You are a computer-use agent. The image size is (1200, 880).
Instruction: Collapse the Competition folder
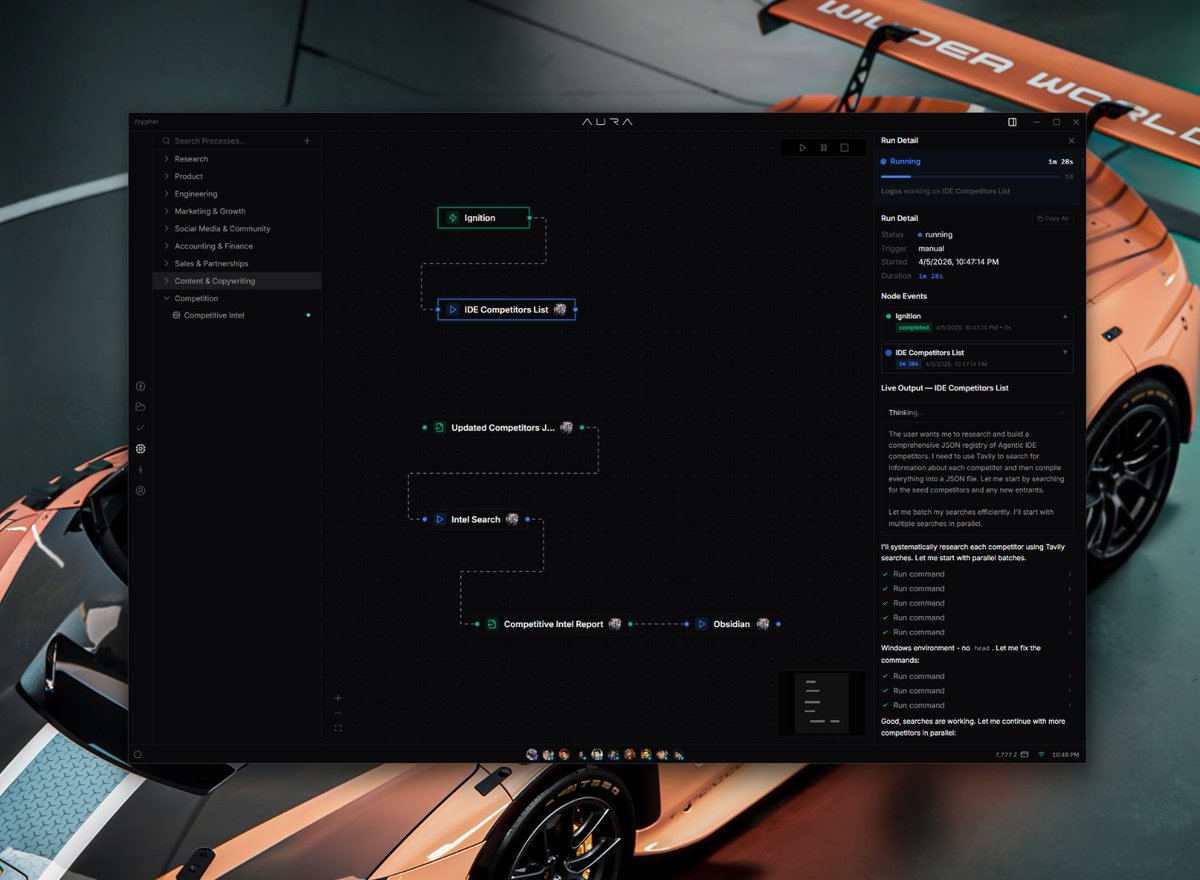coord(237,298)
